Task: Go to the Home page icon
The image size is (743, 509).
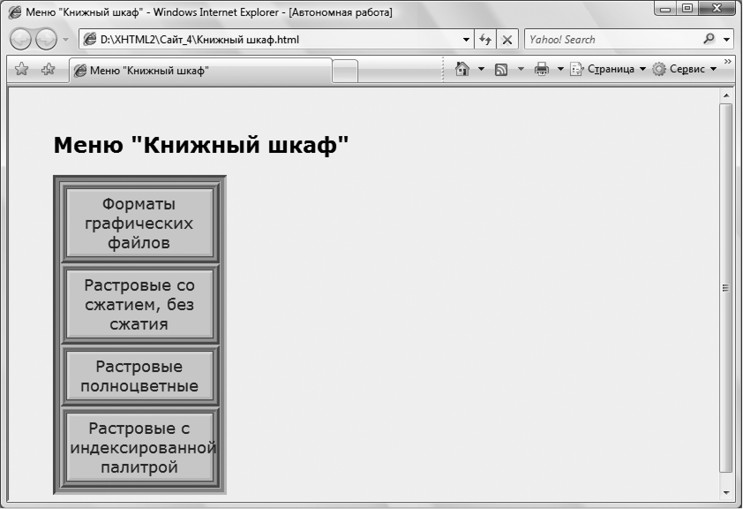Action: pos(462,69)
